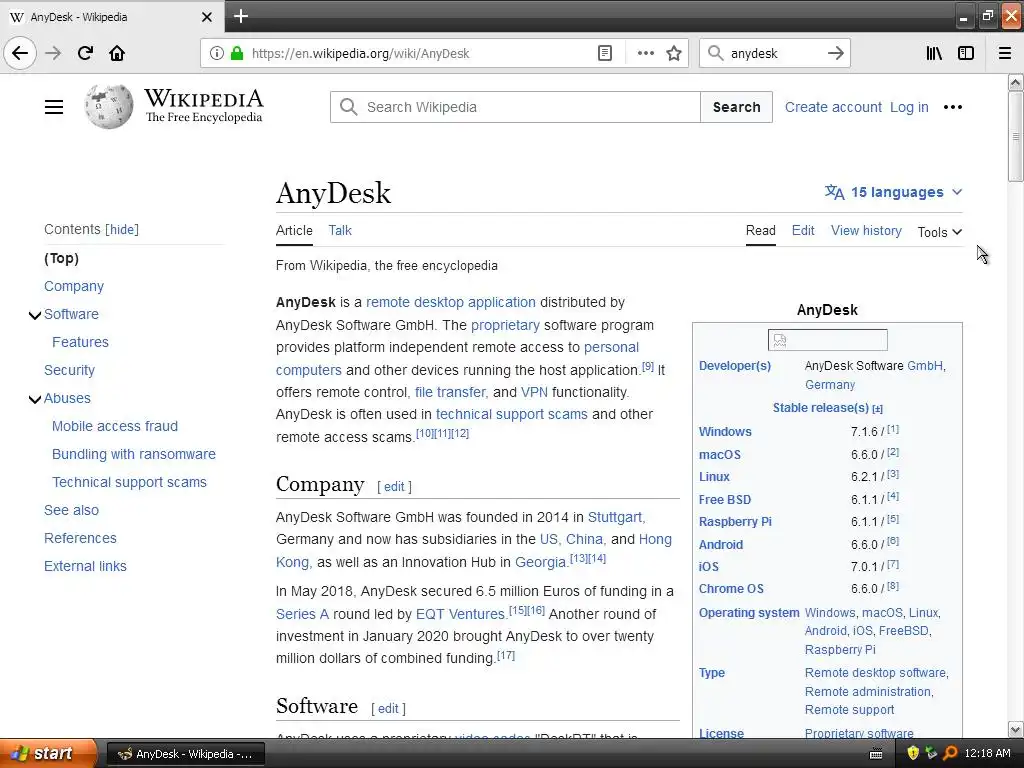
Task: Jump to Mobile access fraud in contents
Action: click(115, 426)
